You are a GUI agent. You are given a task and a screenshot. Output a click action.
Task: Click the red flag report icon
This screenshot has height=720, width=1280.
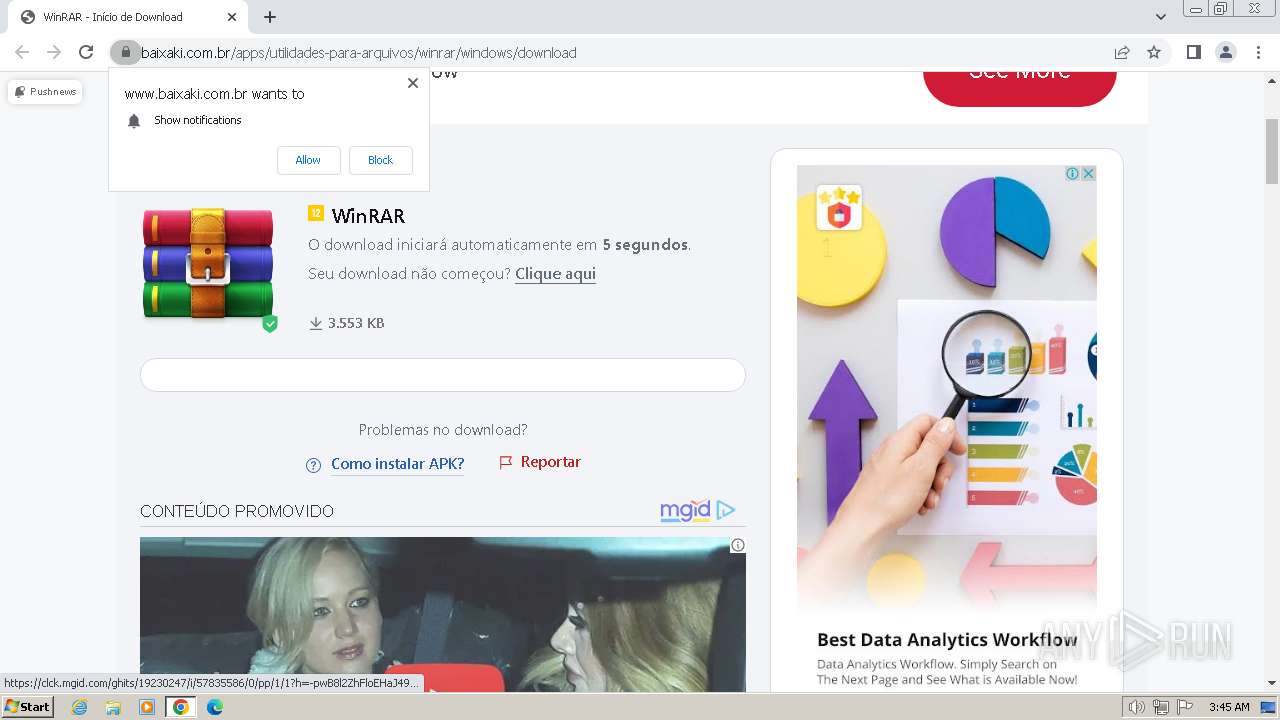(505, 462)
